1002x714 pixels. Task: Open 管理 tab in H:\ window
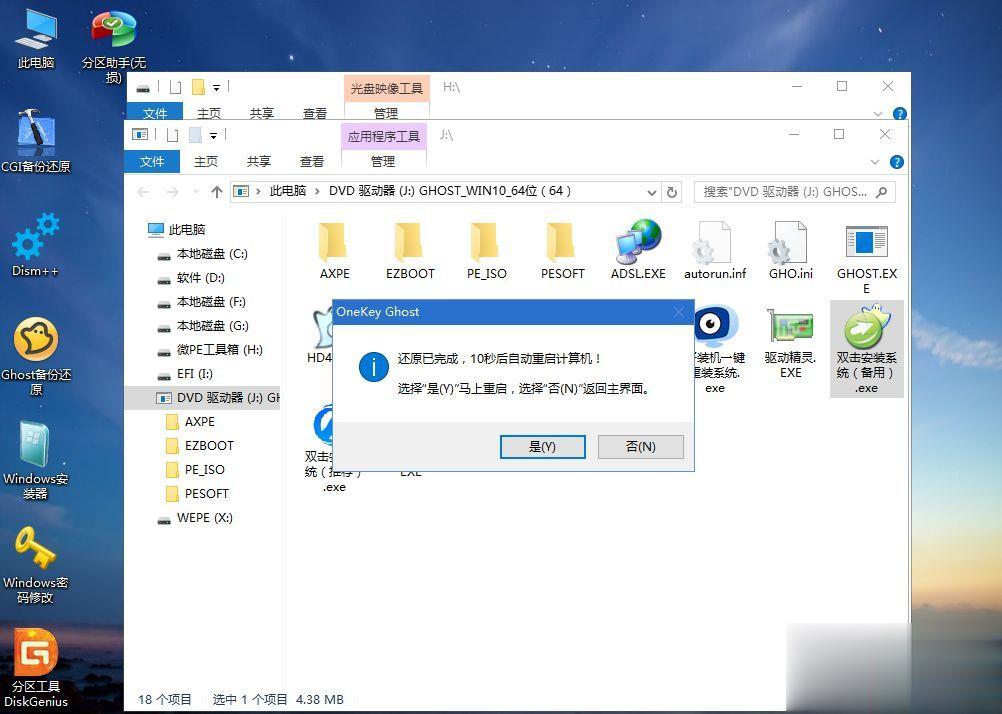tap(386, 113)
